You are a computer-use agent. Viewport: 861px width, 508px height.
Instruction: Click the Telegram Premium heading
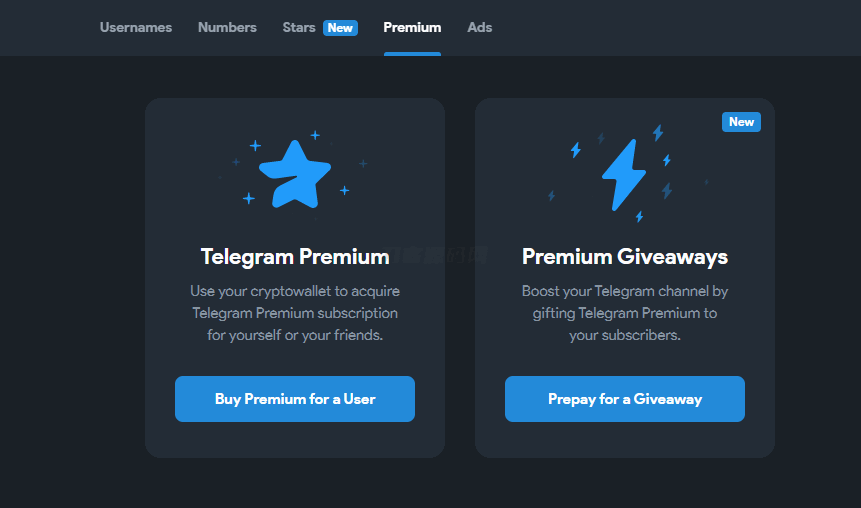(295, 257)
